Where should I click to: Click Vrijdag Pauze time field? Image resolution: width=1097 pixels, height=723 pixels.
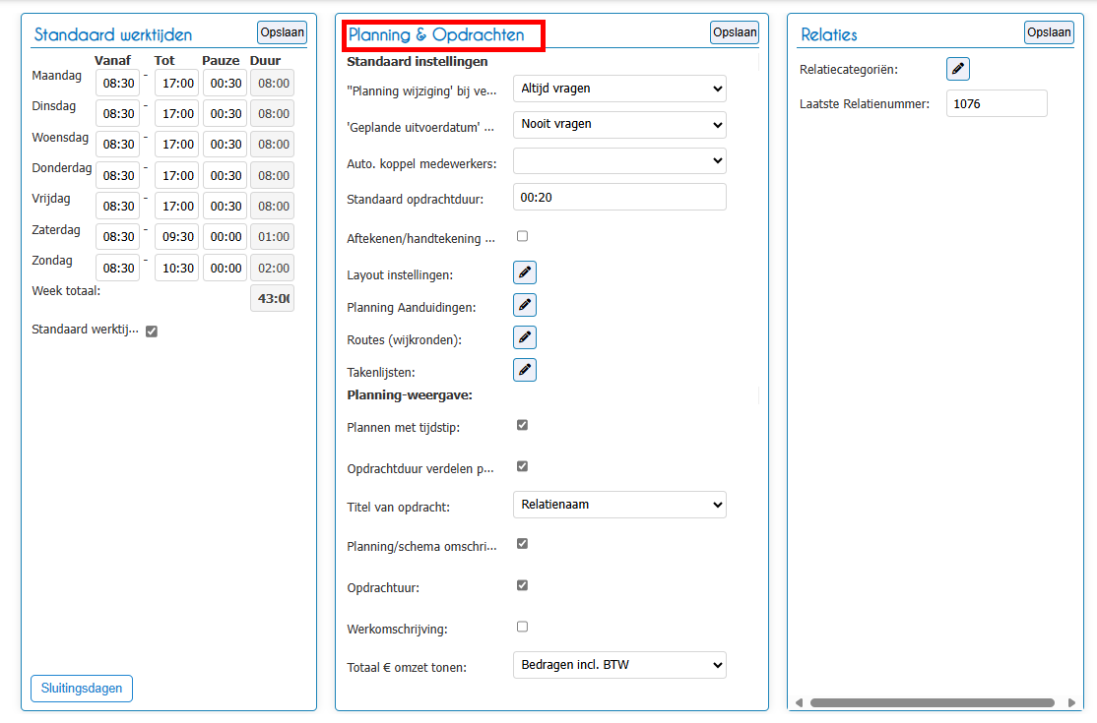(225, 206)
